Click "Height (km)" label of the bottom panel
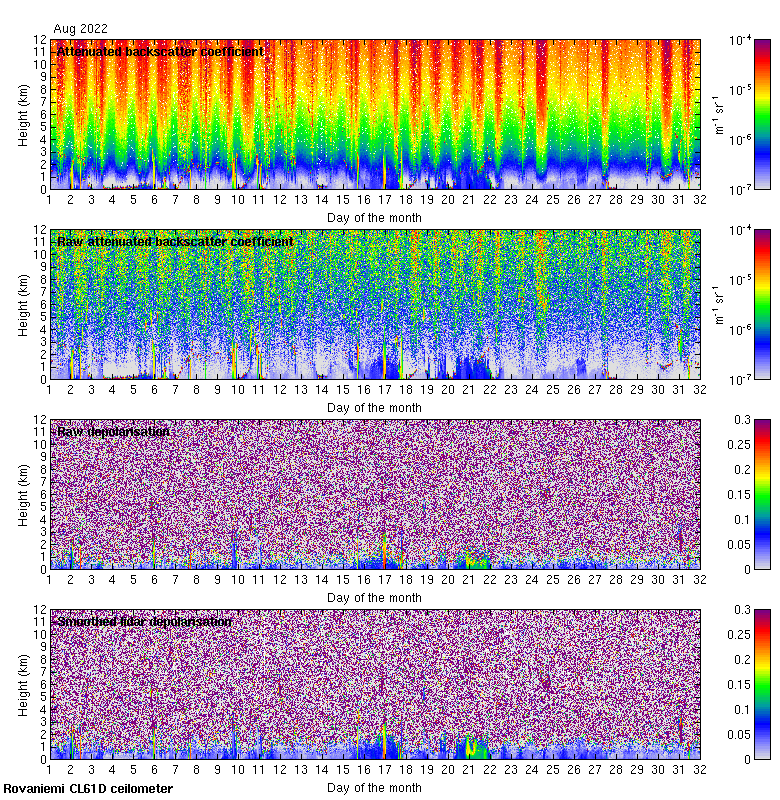The width and height of the screenshot is (780, 800). (x=23, y=684)
